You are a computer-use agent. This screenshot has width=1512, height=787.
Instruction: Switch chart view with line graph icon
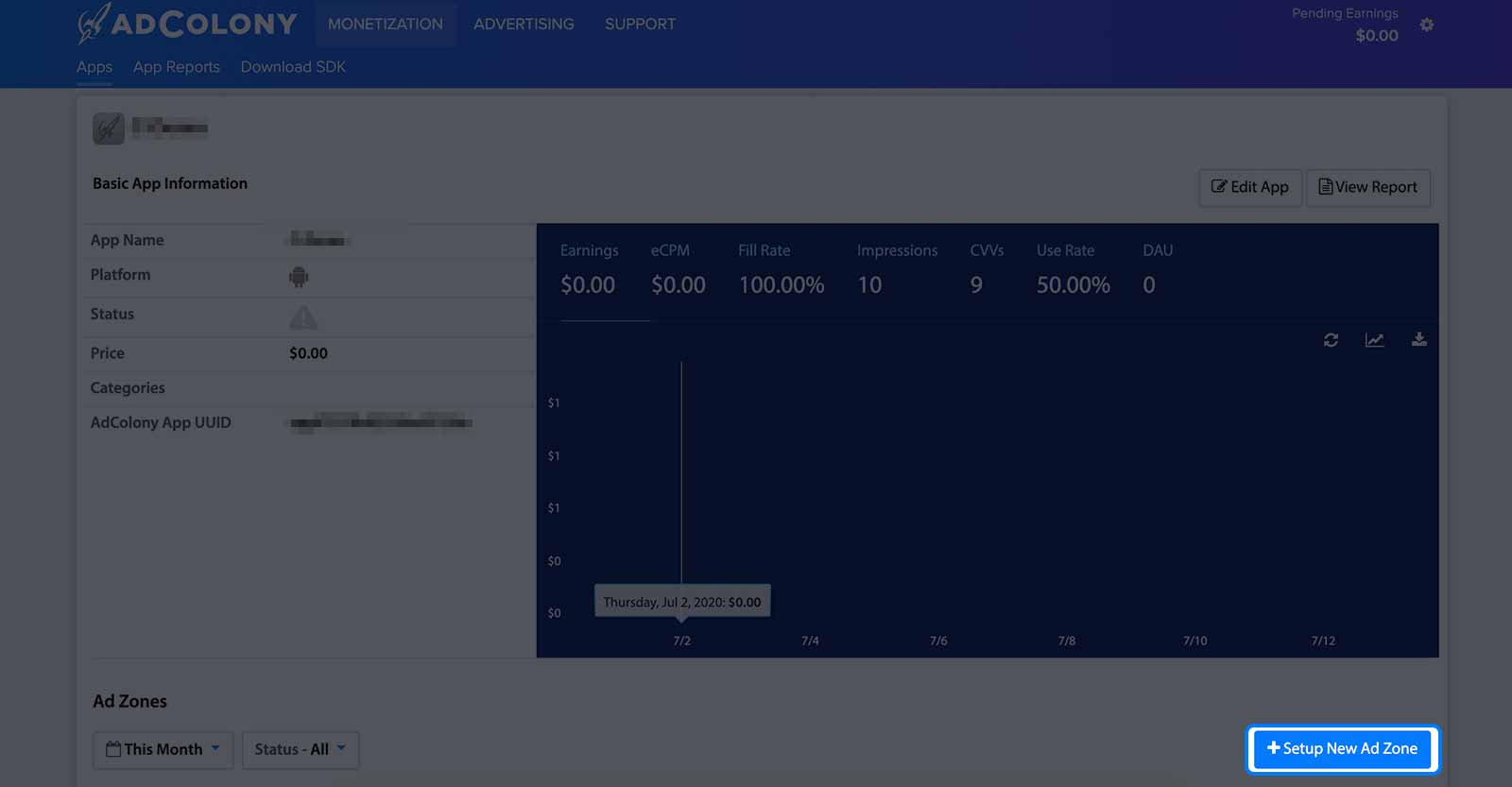pos(1374,340)
